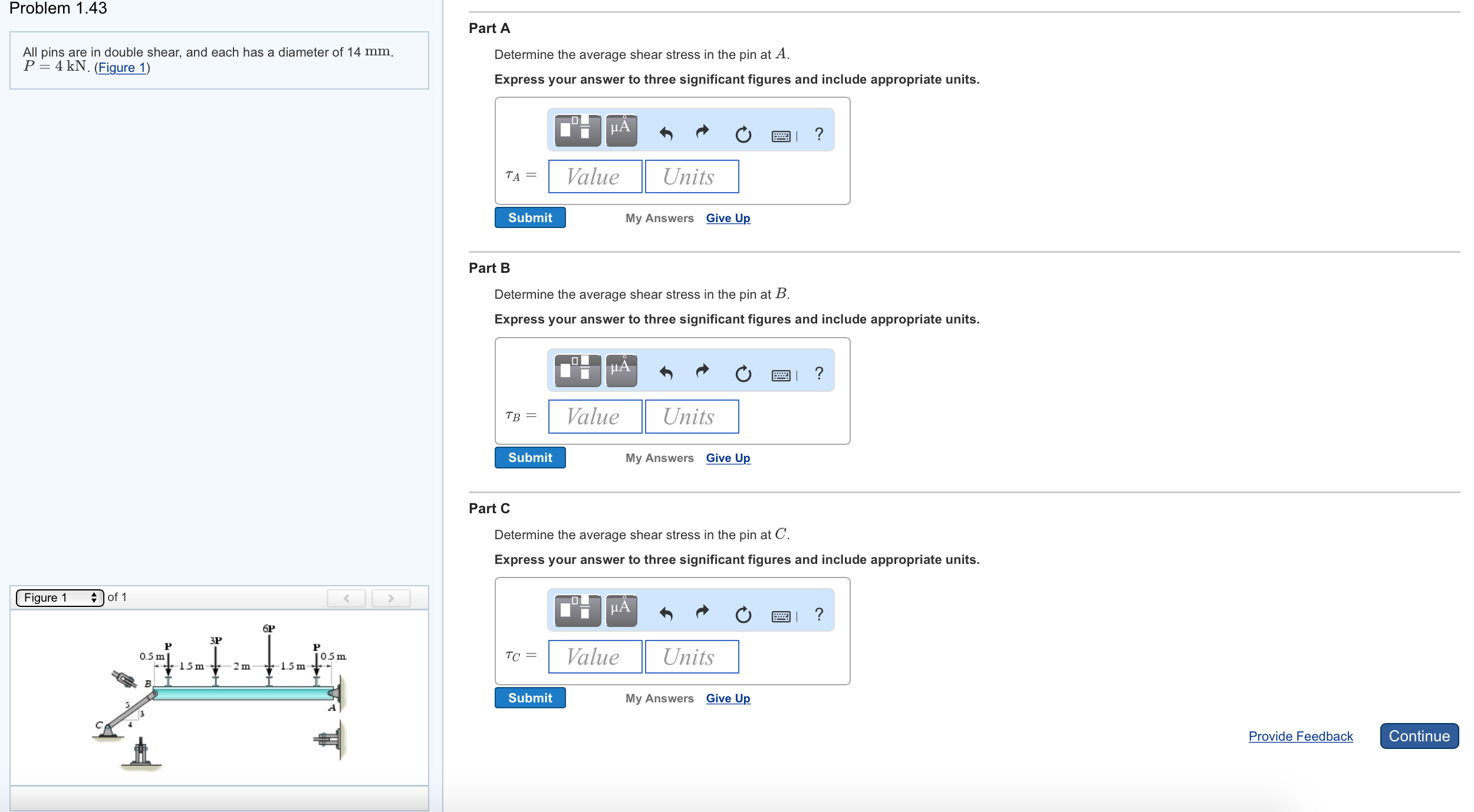Image resolution: width=1474 pixels, height=812 pixels.
Task: Open the Figure 1 link in problem text
Action: pos(122,68)
